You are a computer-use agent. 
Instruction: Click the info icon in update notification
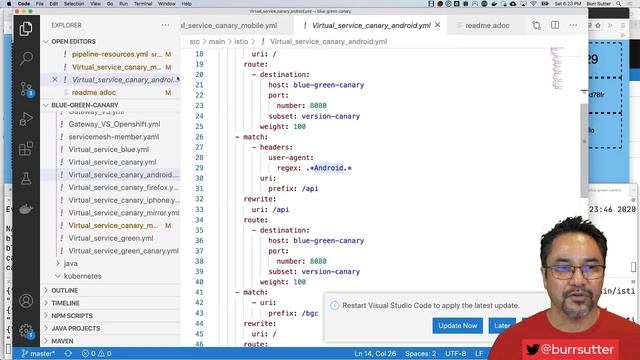coord(335,305)
